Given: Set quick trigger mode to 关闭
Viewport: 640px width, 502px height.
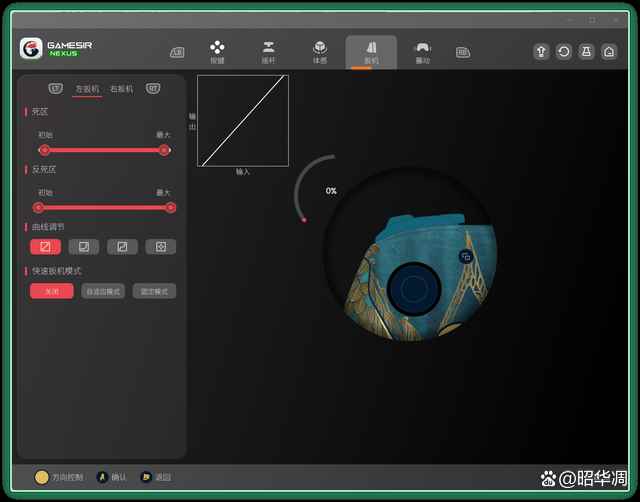Looking at the screenshot, I should 52,291.
